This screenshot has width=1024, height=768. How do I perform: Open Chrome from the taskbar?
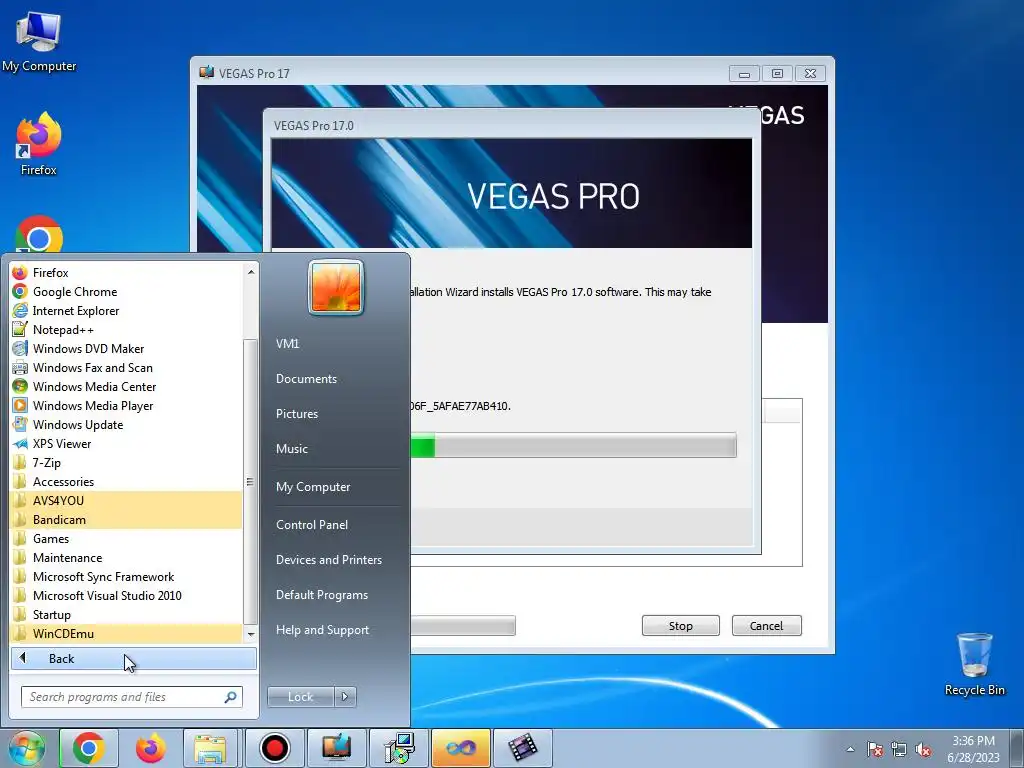pyautogui.click(x=89, y=748)
